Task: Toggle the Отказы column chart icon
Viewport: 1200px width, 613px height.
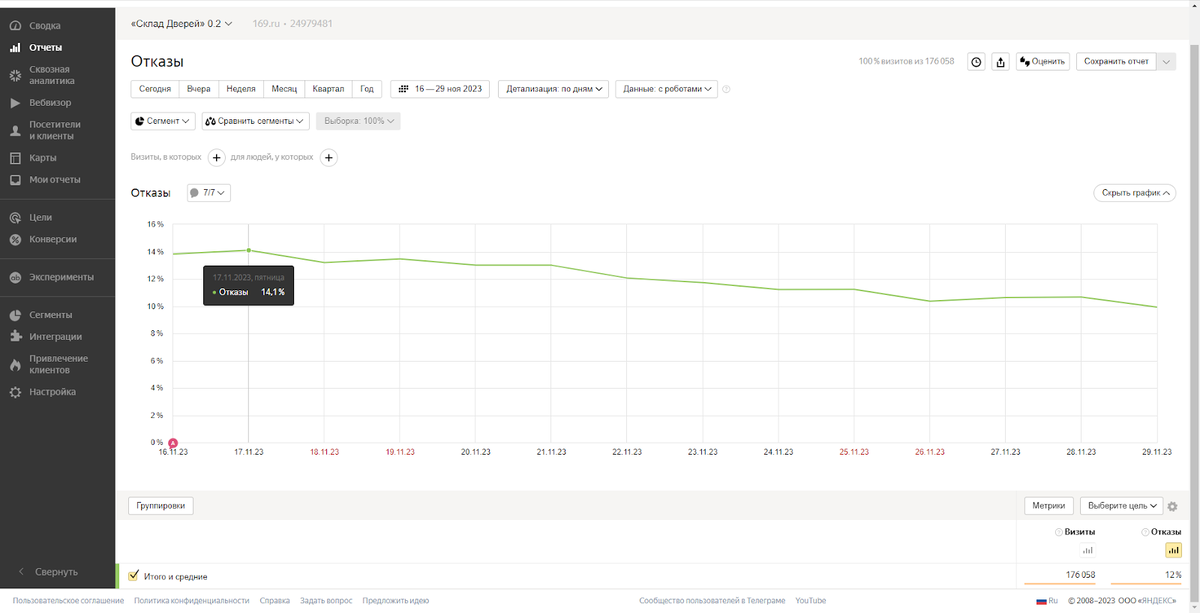Action: [x=1174, y=550]
